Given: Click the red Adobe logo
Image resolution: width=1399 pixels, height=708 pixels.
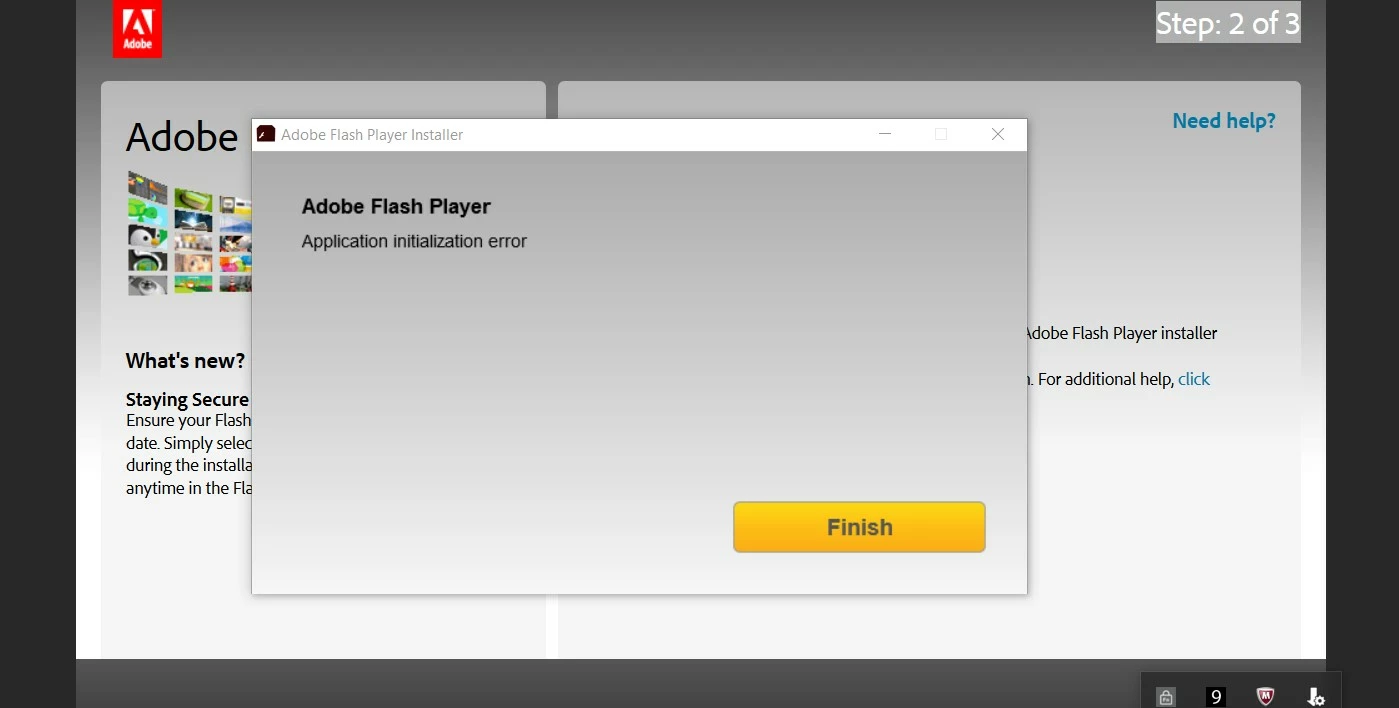Looking at the screenshot, I should pyautogui.click(x=137, y=29).
